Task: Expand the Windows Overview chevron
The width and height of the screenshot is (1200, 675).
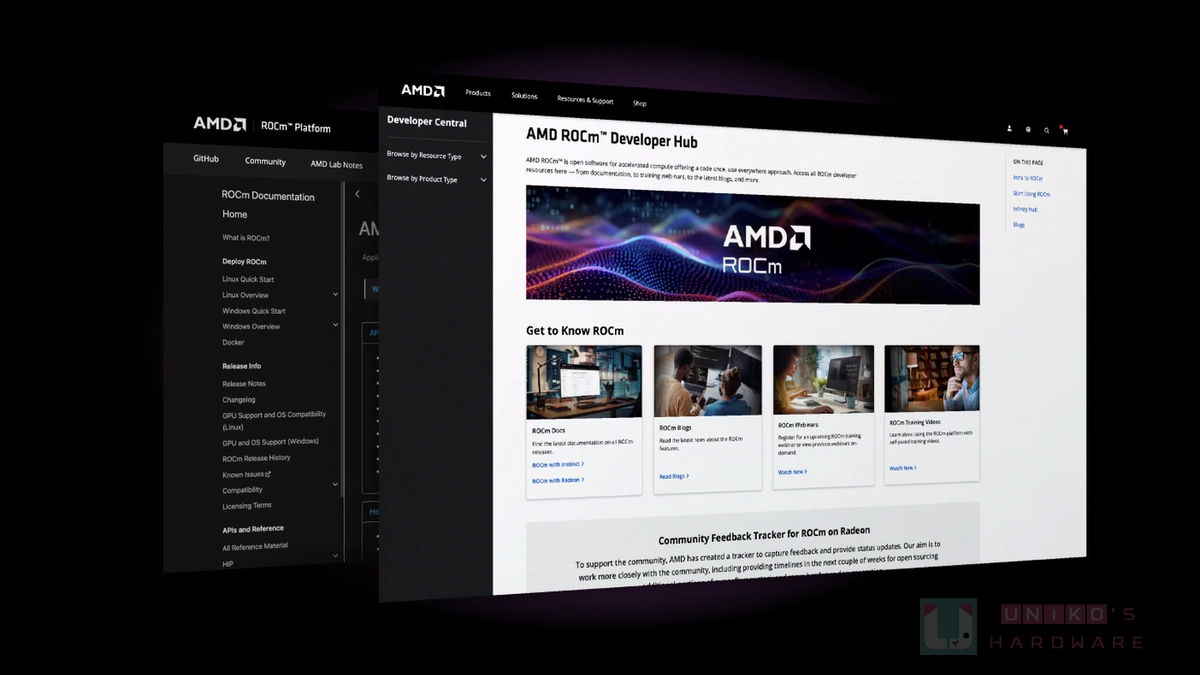Action: [x=336, y=326]
